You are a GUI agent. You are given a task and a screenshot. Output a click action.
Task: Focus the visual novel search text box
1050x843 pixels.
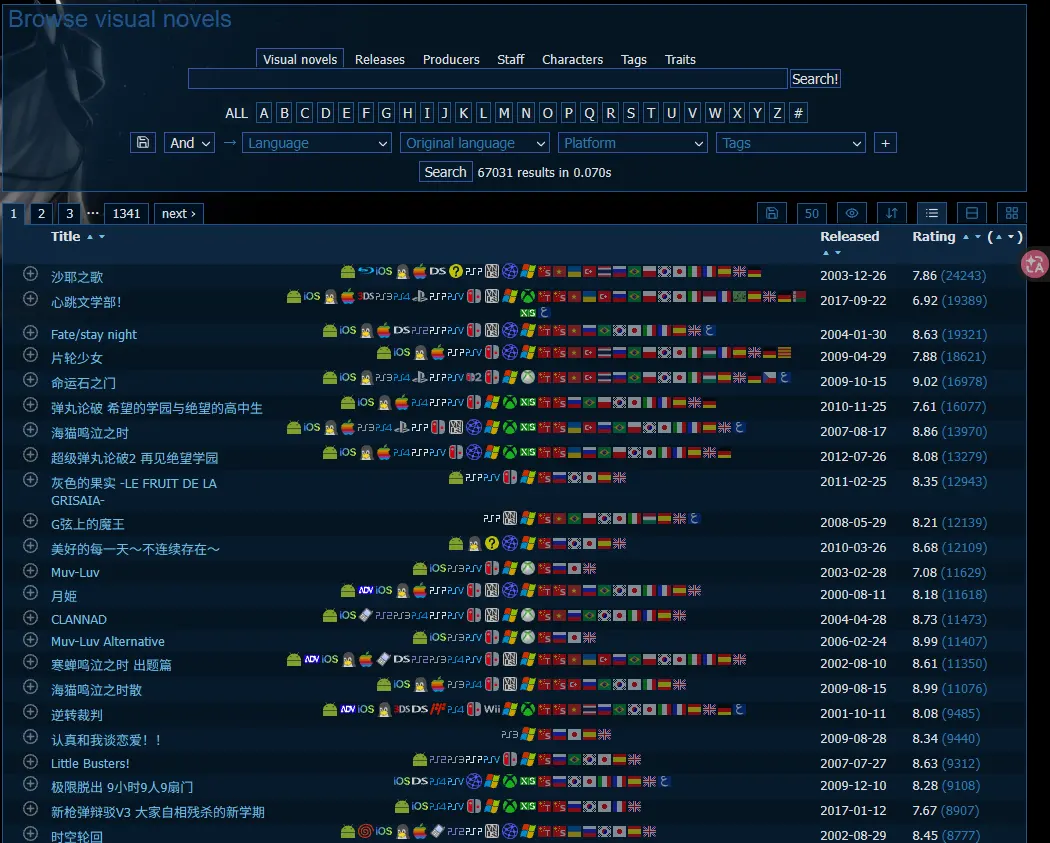488,79
